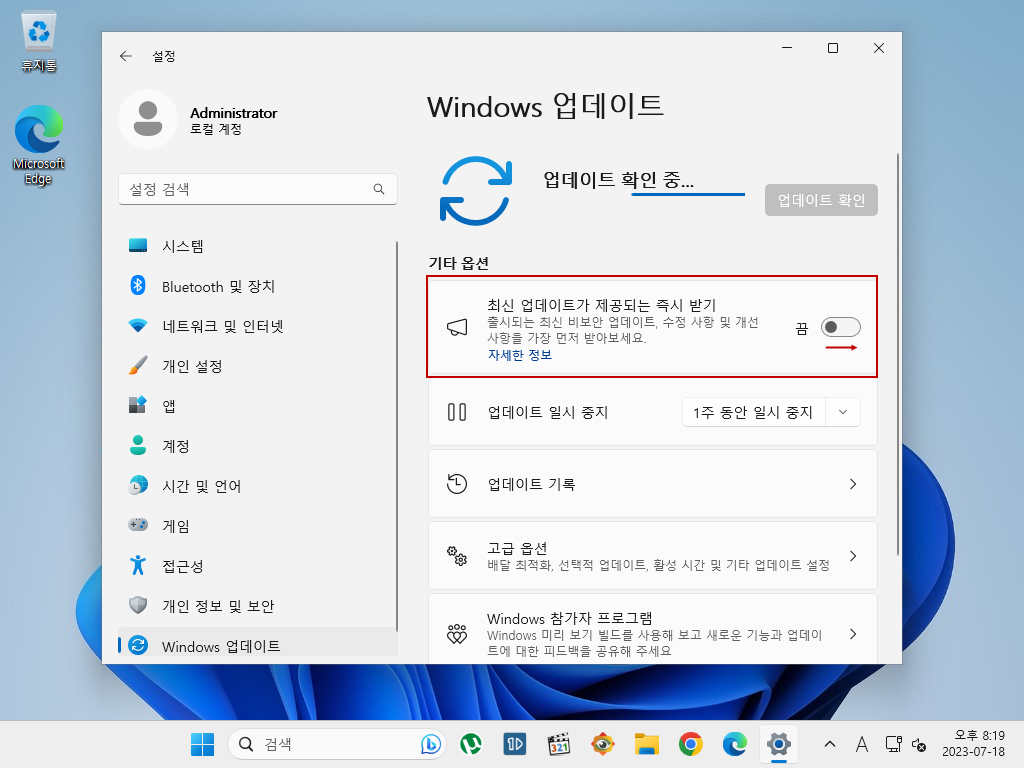The width and height of the screenshot is (1024, 768).
Task: Select 시스템 in the sidebar
Action: pyautogui.click(x=258, y=246)
